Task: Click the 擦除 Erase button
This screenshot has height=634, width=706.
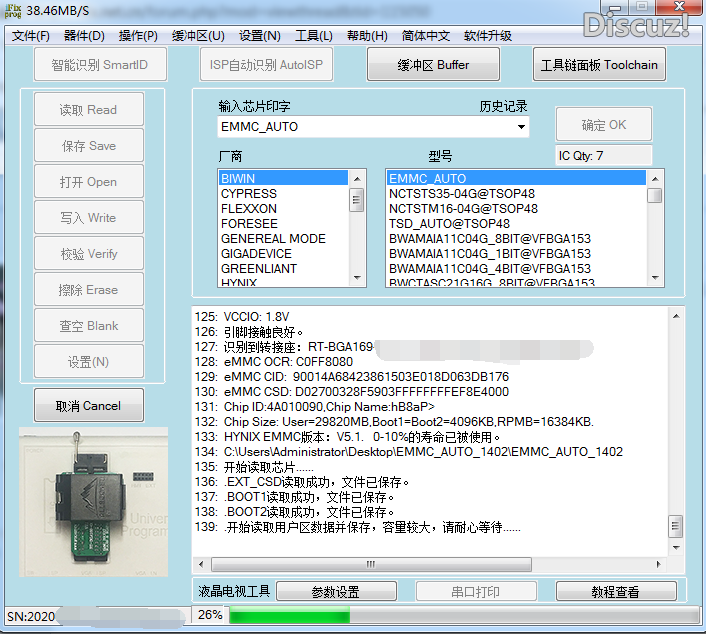Action: tap(89, 290)
